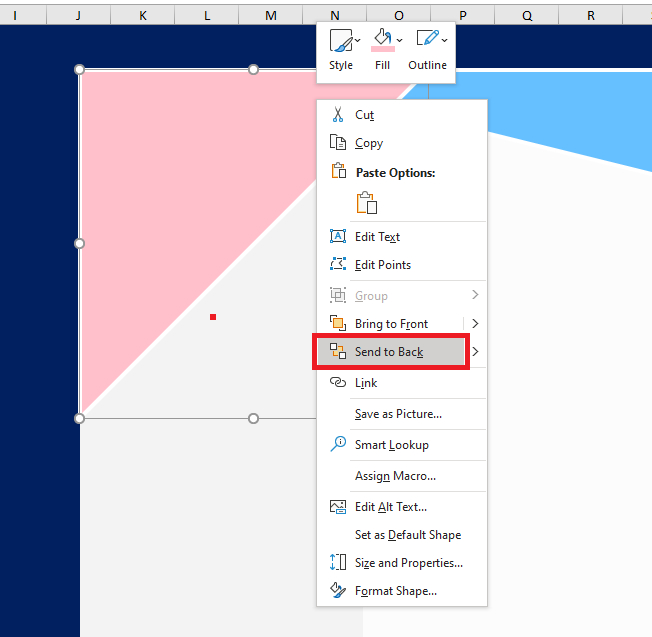652x637 pixels.
Task: Click the Paste Options label
Action: pos(395,173)
